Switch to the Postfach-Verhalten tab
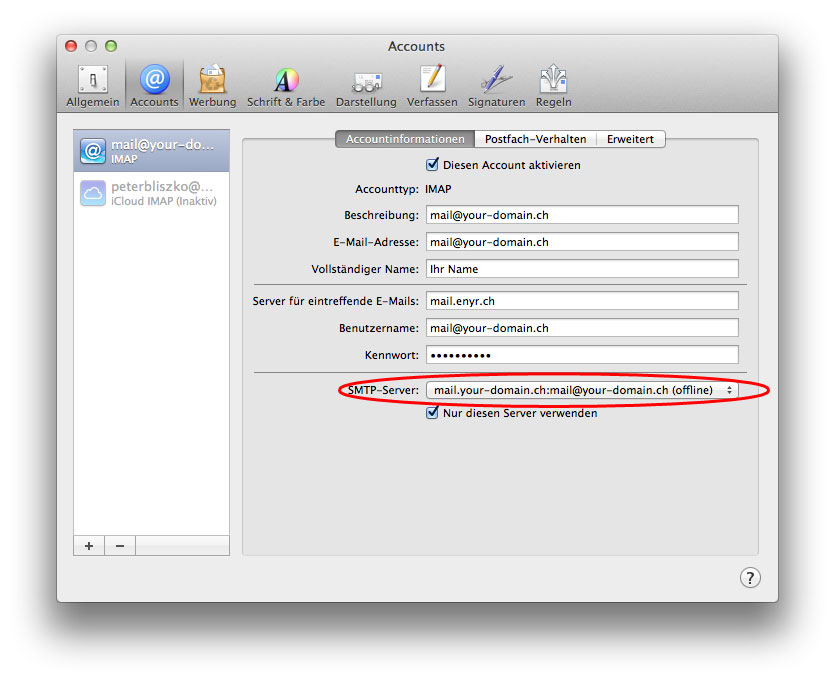This screenshot has width=835, height=681. 535,140
